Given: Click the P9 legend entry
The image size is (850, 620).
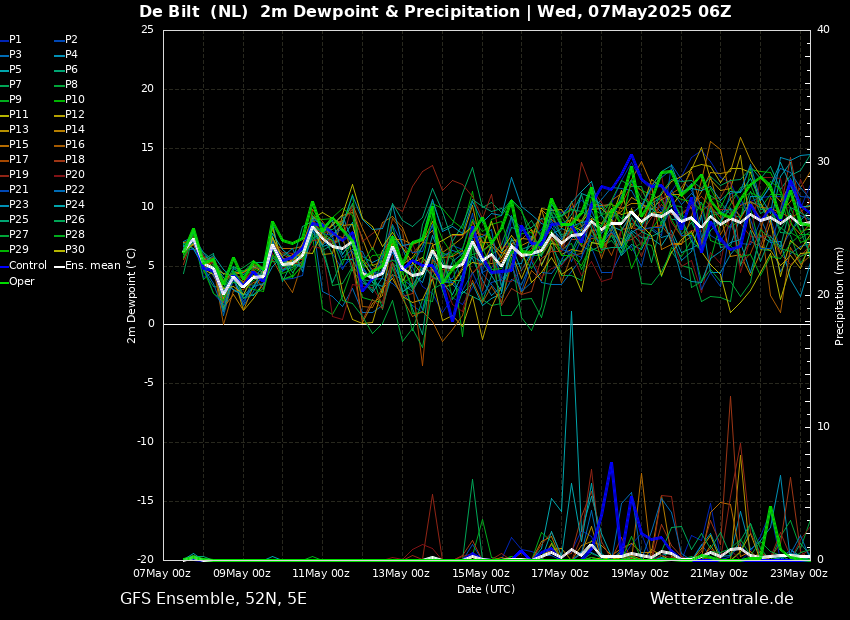Looking at the screenshot, I should pyautogui.click(x=11, y=99).
